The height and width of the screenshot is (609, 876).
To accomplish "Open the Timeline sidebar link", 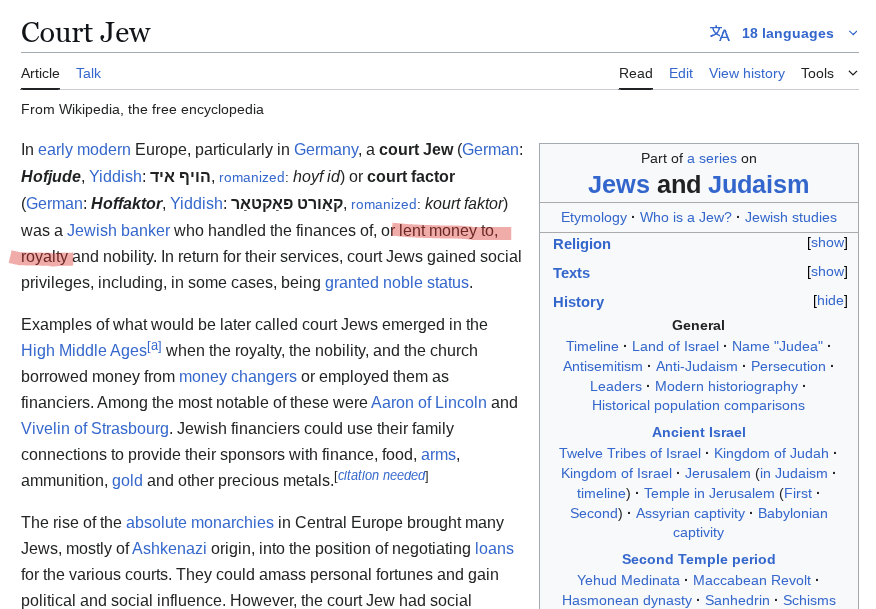I will click(x=592, y=346).
